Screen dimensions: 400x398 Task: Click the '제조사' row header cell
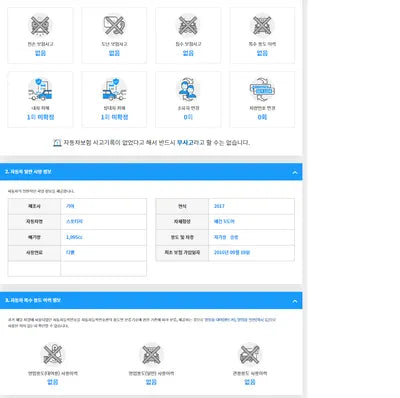34,206
